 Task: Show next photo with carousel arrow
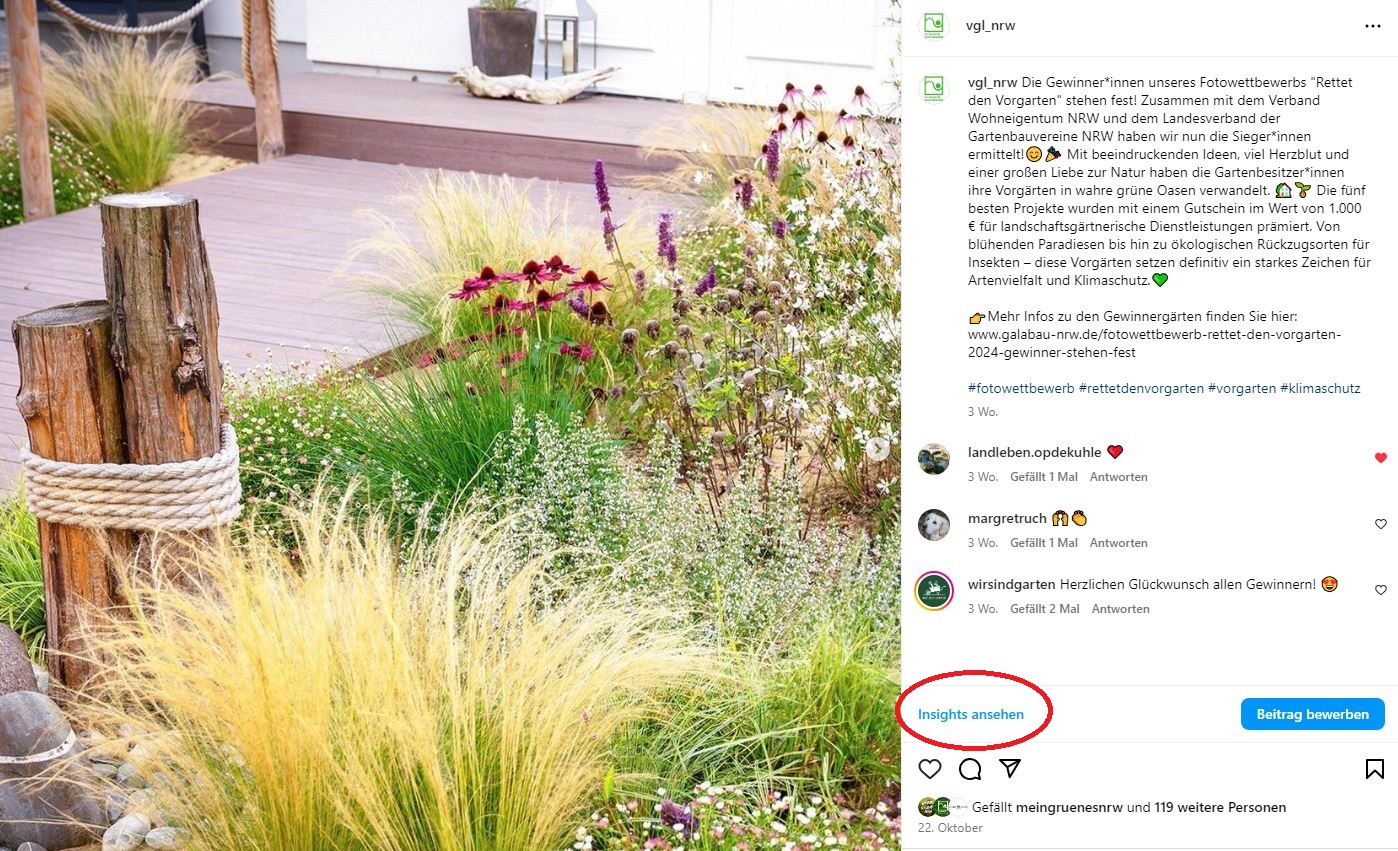878,449
